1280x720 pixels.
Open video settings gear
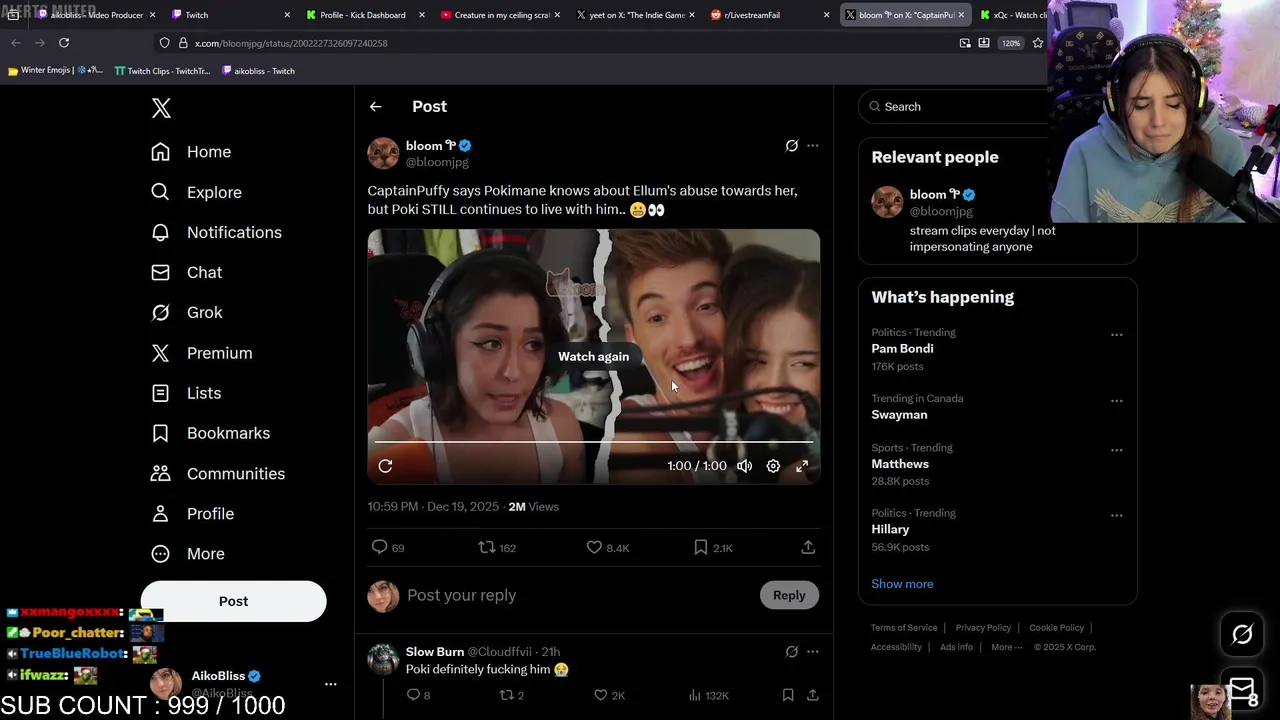coord(773,466)
